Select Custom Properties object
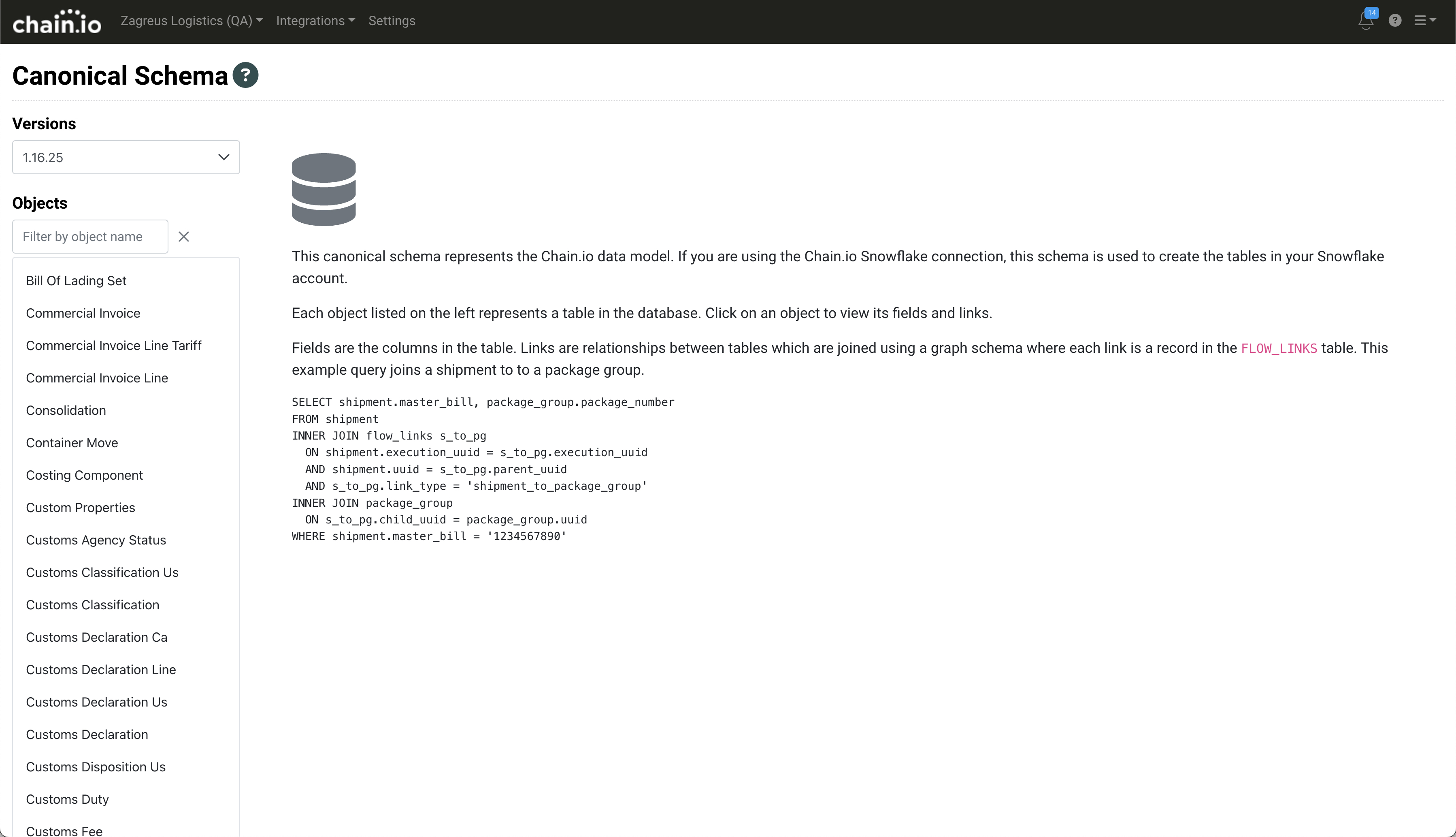The height and width of the screenshot is (837, 1456). (81, 508)
